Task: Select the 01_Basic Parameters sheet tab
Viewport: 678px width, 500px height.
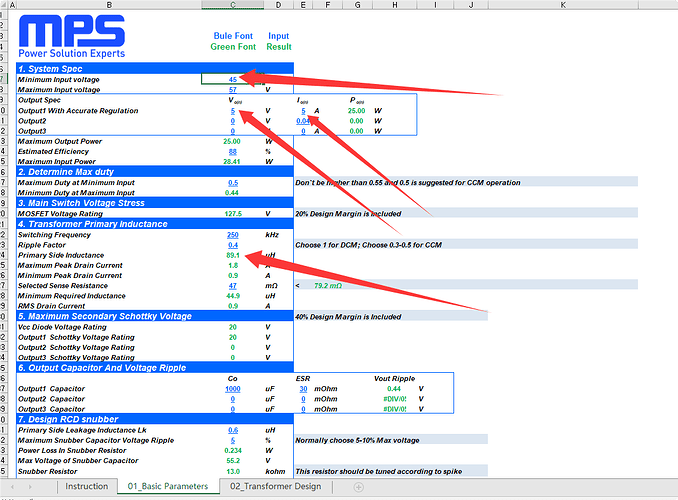Action: click(x=167, y=487)
